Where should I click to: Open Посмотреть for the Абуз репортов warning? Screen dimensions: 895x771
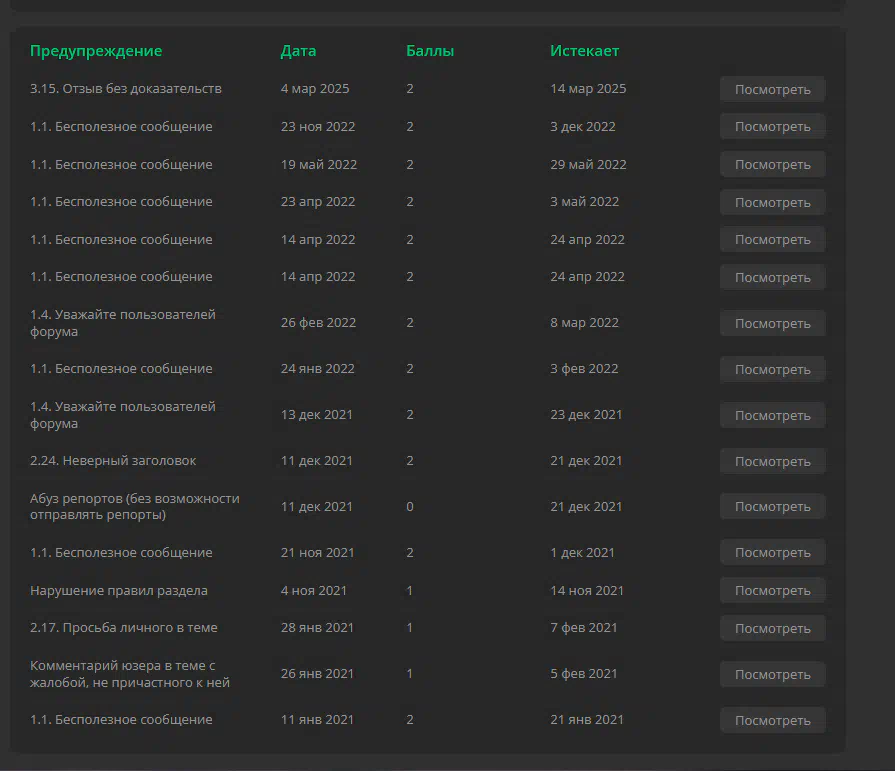(x=772, y=507)
